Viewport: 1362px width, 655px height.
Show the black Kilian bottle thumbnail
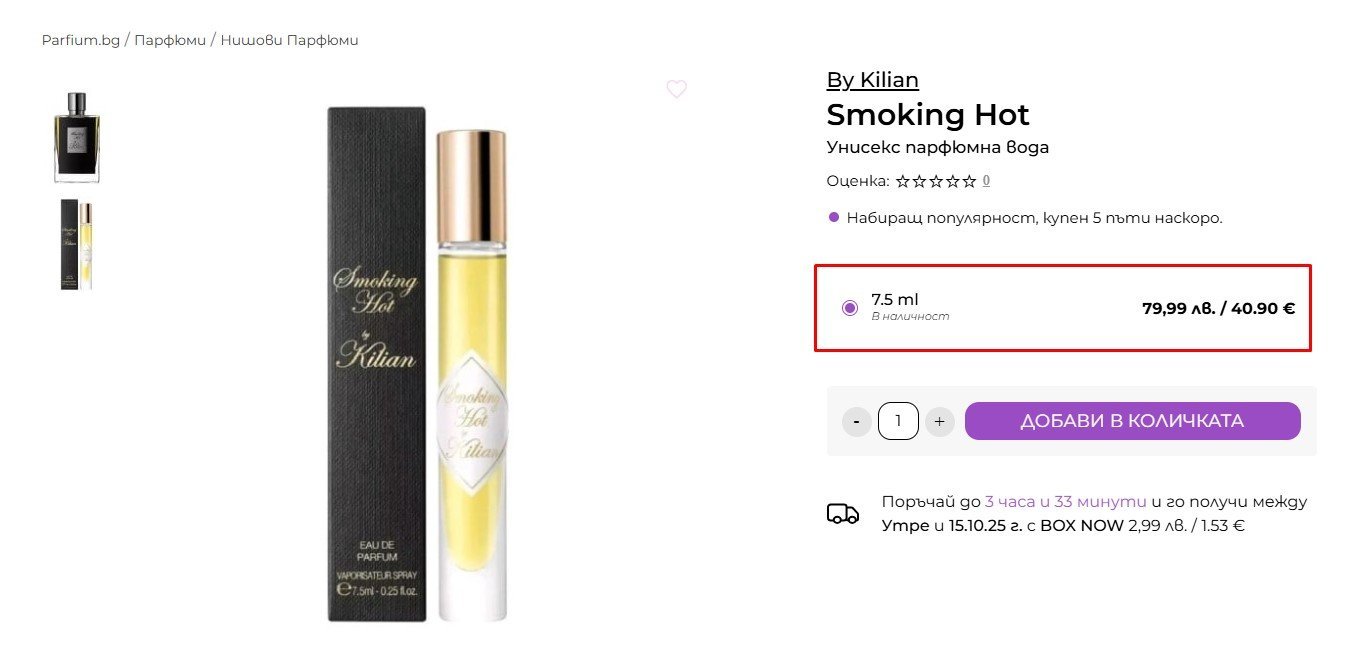pyautogui.click(x=77, y=137)
